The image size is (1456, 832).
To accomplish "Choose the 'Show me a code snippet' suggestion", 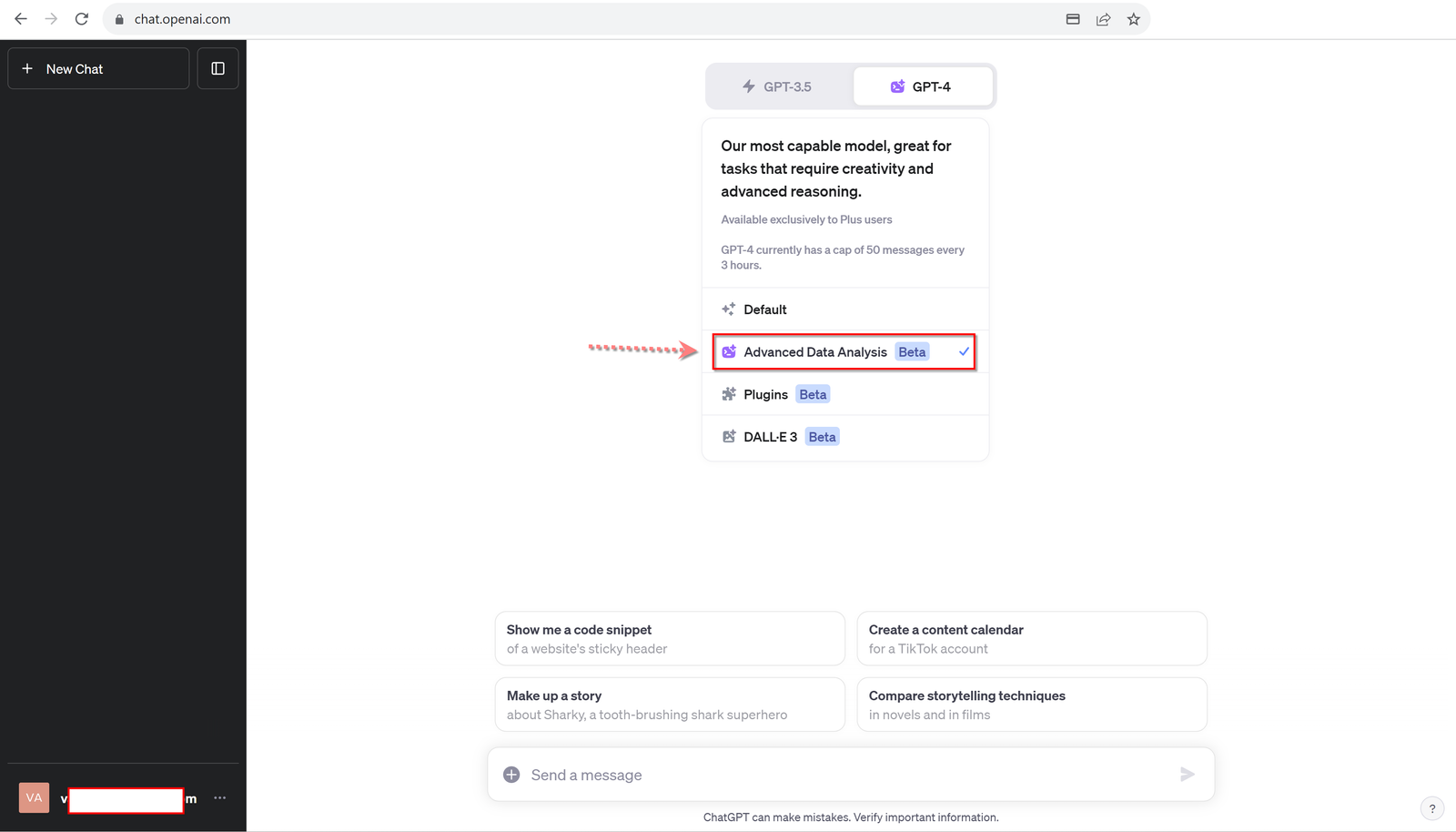I will point(670,639).
